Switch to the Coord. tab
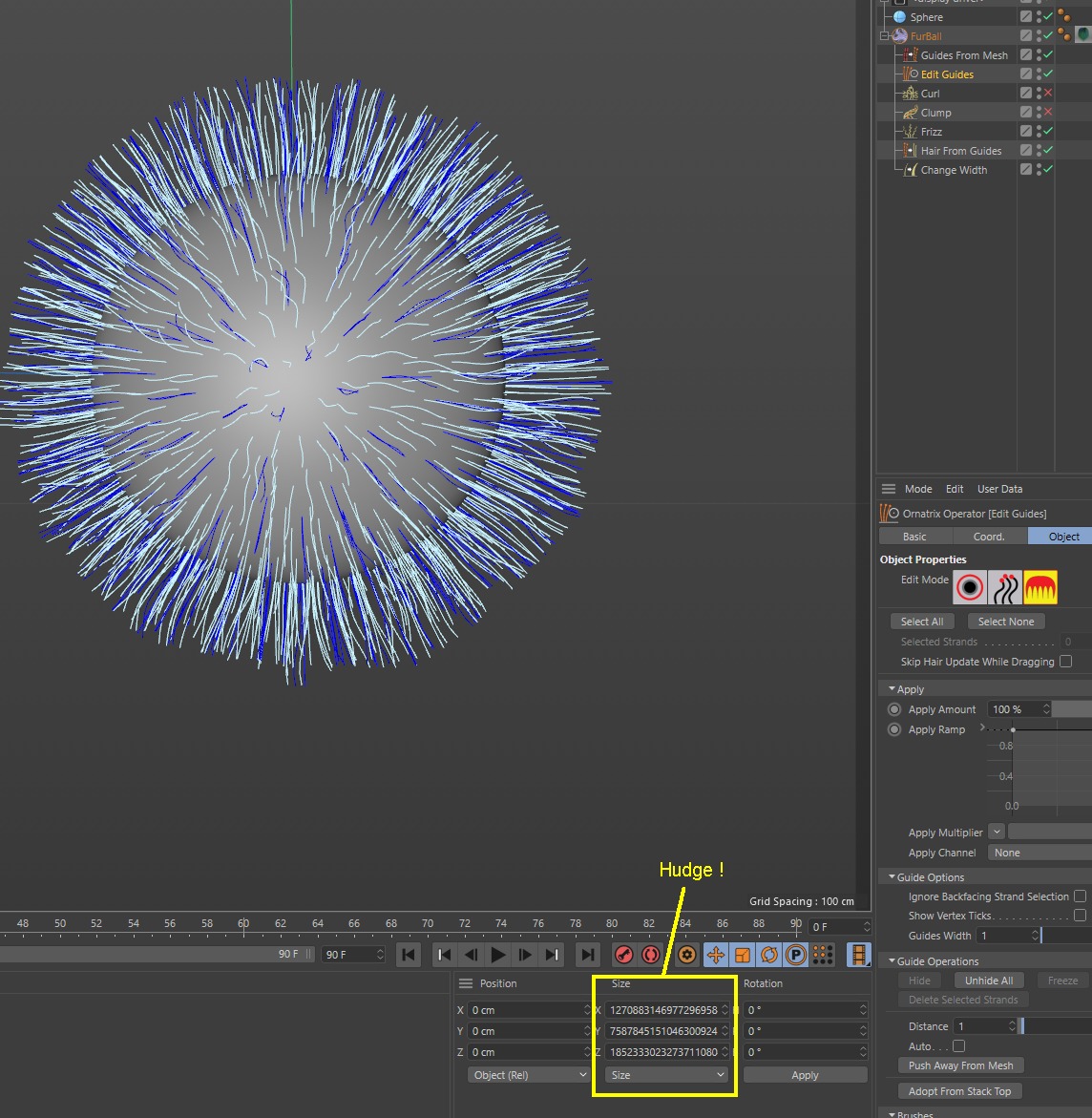Viewport: 1092px width, 1118px height. (x=989, y=537)
